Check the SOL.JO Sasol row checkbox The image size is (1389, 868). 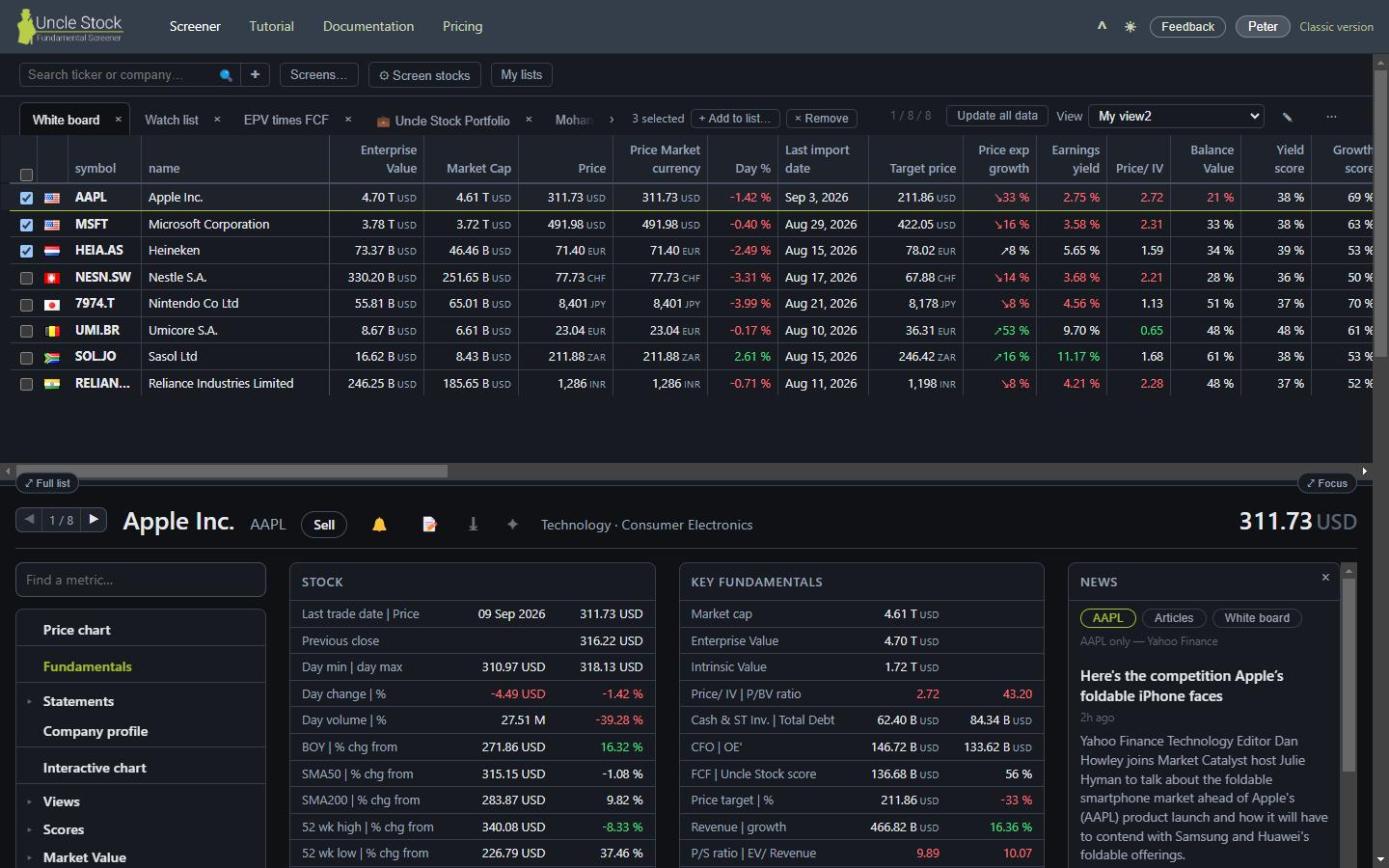click(x=27, y=357)
